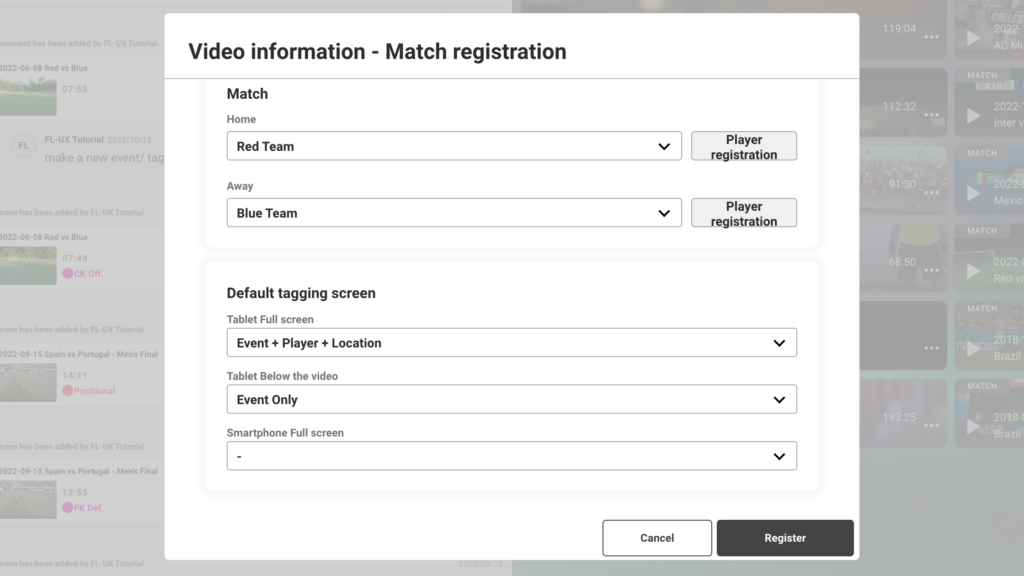Image resolution: width=1024 pixels, height=576 pixels.
Task: Open the more options icon on the dark untitled video
Action: point(931,348)
